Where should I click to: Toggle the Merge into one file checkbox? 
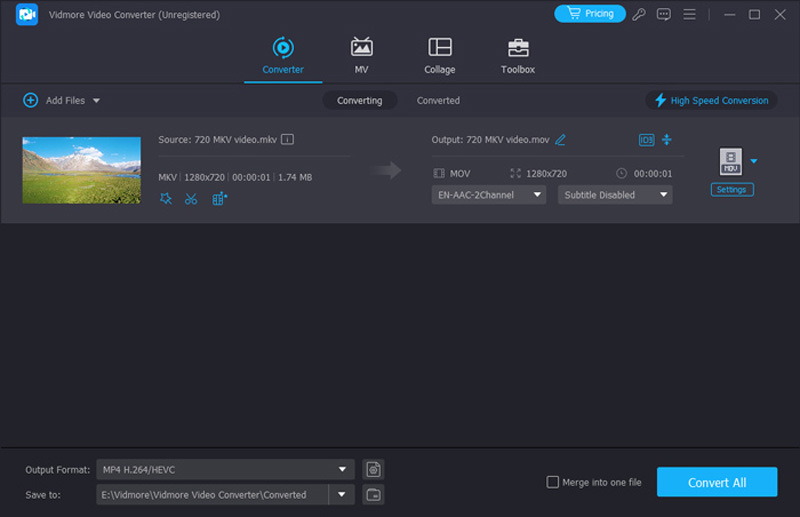553,482
